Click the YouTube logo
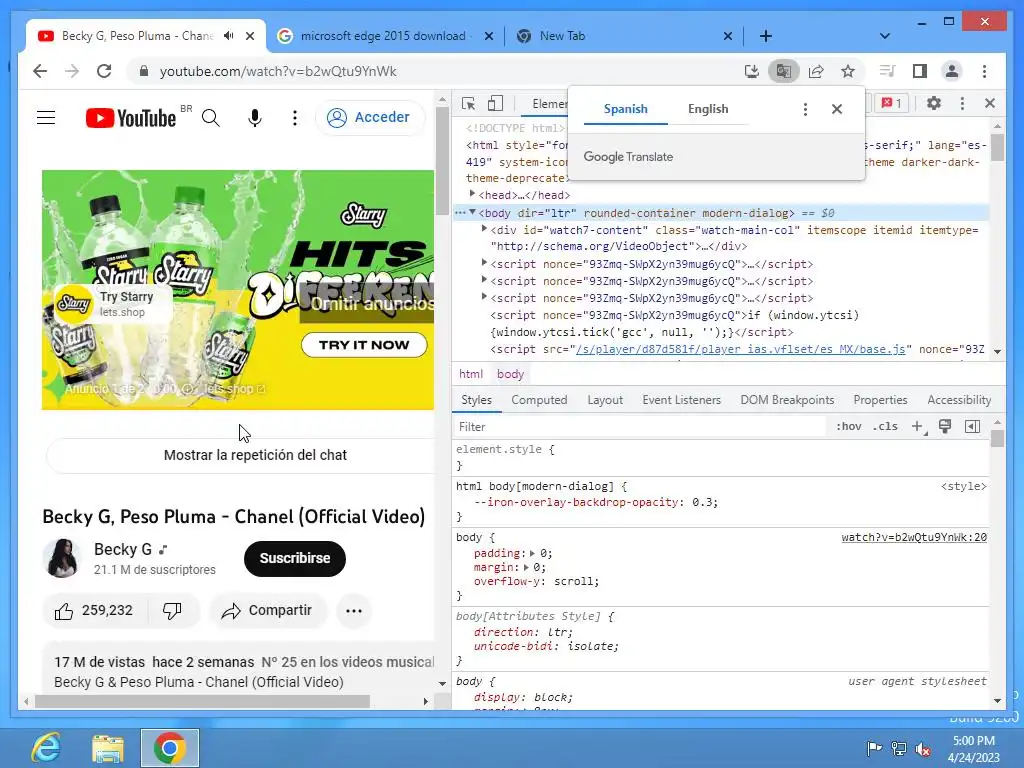 [x=131, y=118]
